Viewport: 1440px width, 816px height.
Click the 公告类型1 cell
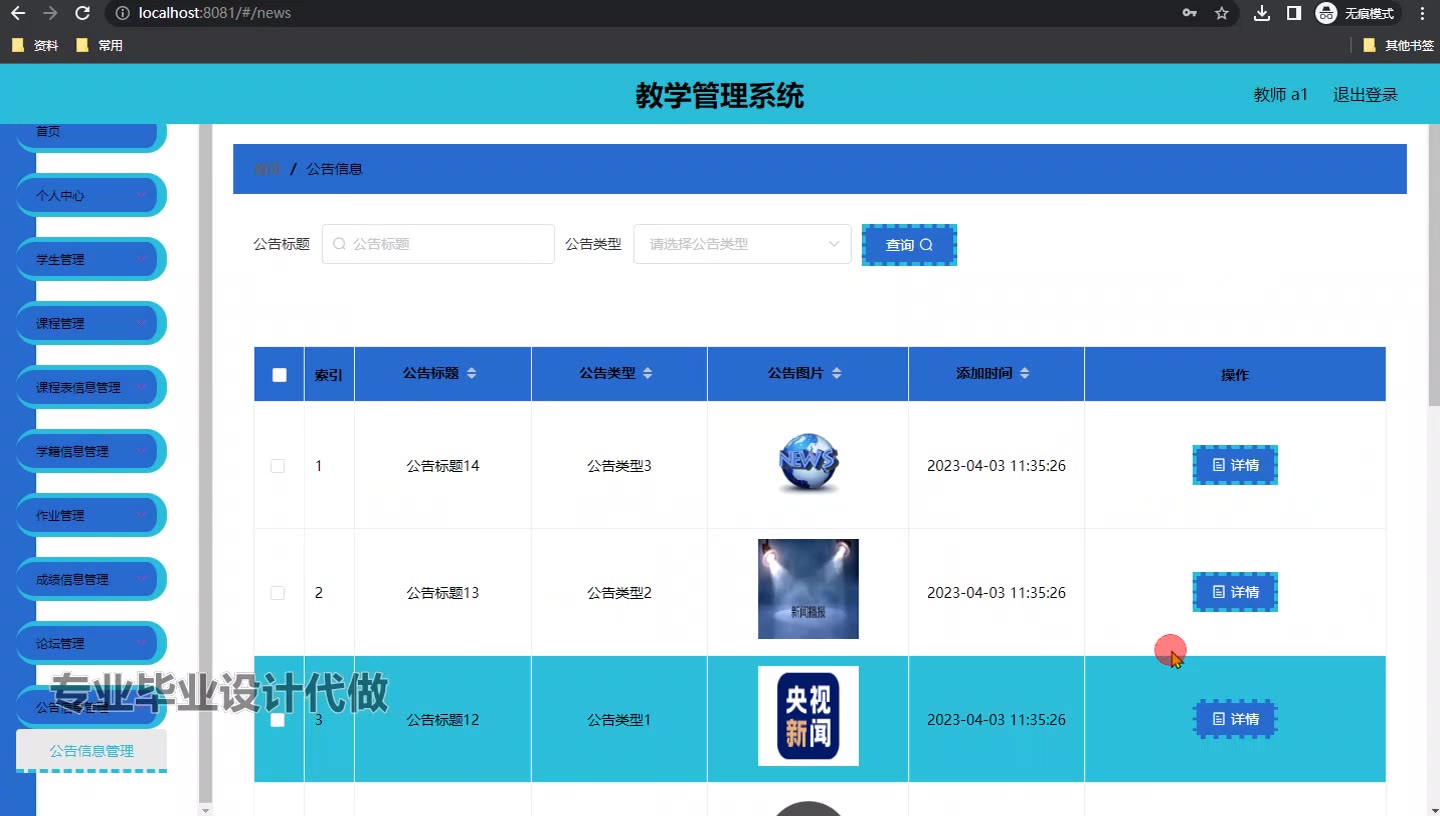(619, 720)
